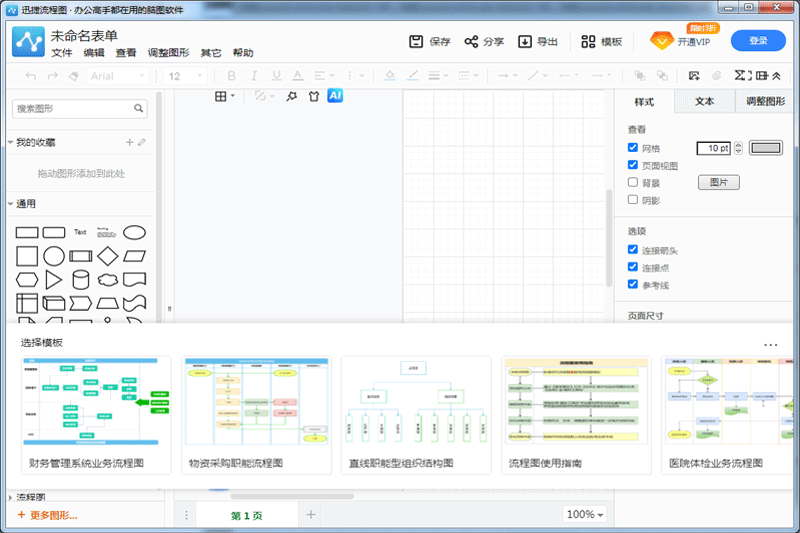This screenshot has height=533, width=800.
Task: Click the blue 登录 login button
Action: click(x=758, y=41)
